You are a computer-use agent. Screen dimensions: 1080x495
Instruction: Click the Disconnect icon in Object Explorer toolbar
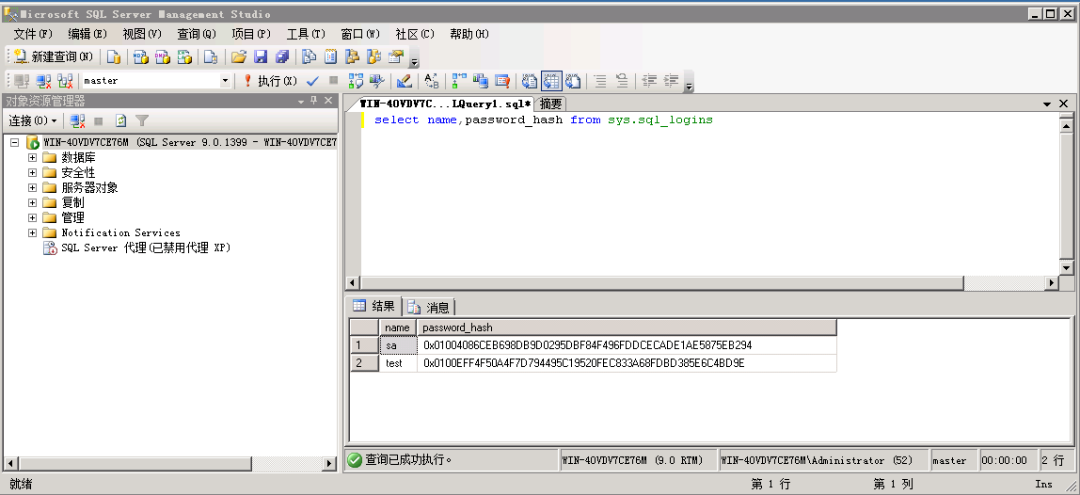(x=77, y=121)
